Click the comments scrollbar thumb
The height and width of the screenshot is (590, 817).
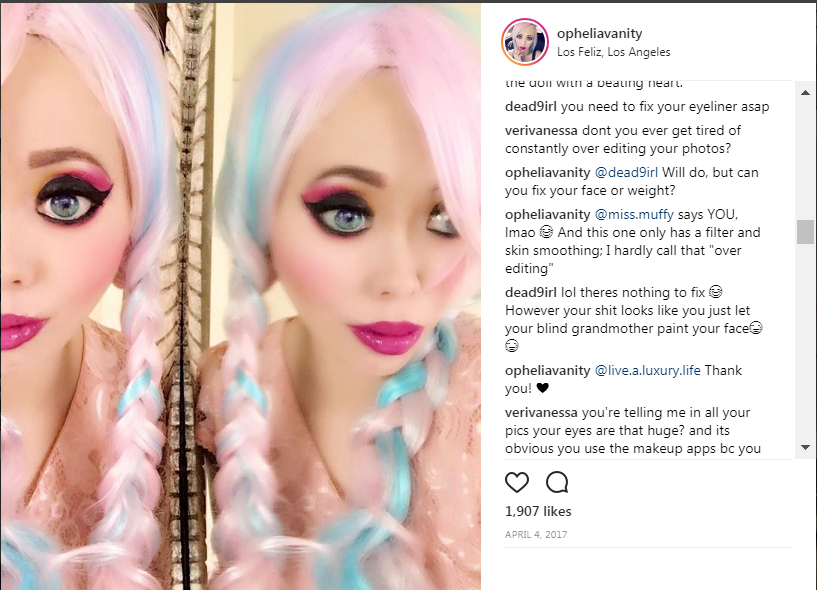tap(805, 232)
